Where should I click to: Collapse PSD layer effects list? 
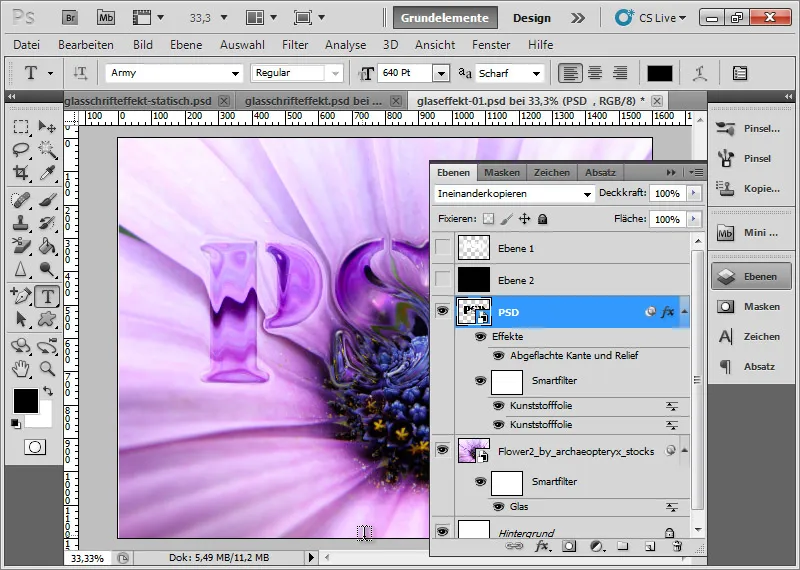[x=684, y=311]
